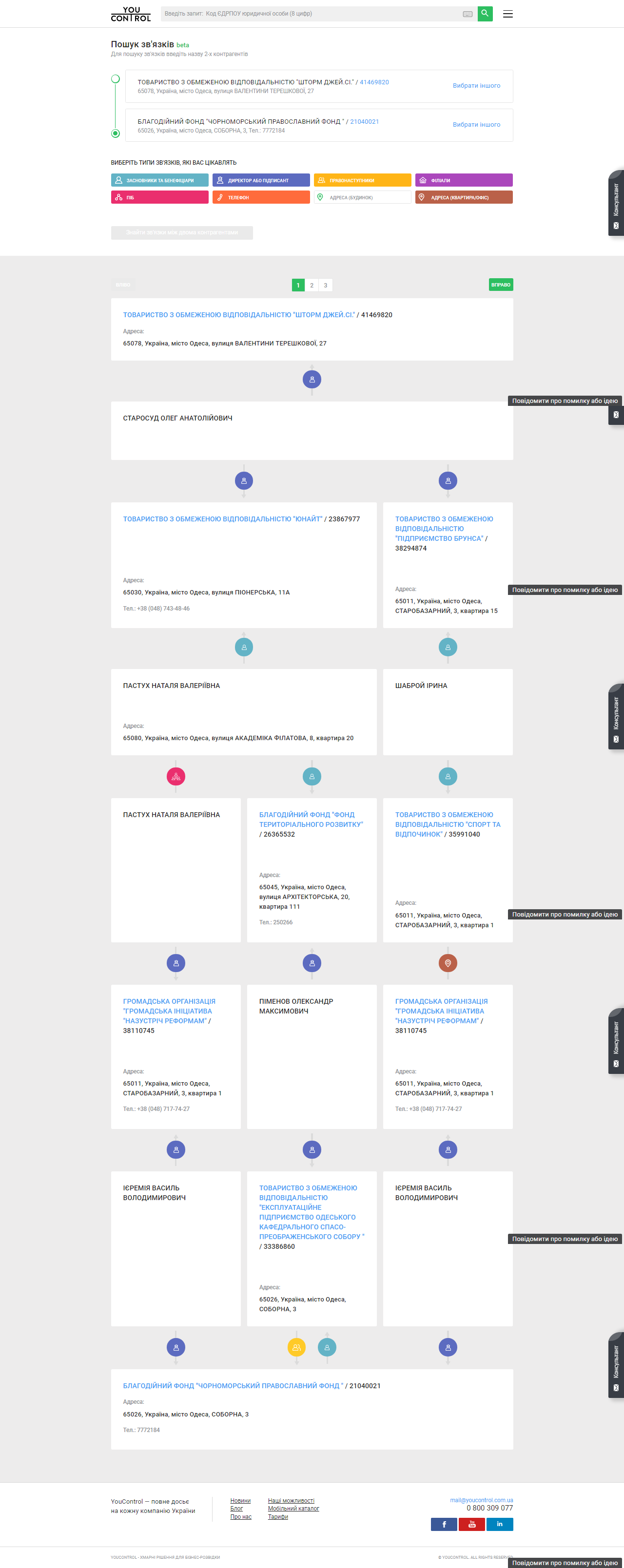Click the green 'ВПРАВО' button
Image resolution: width=624 pixels, height=1568 pixels.
pyautogui.click(x=500, y=285)
